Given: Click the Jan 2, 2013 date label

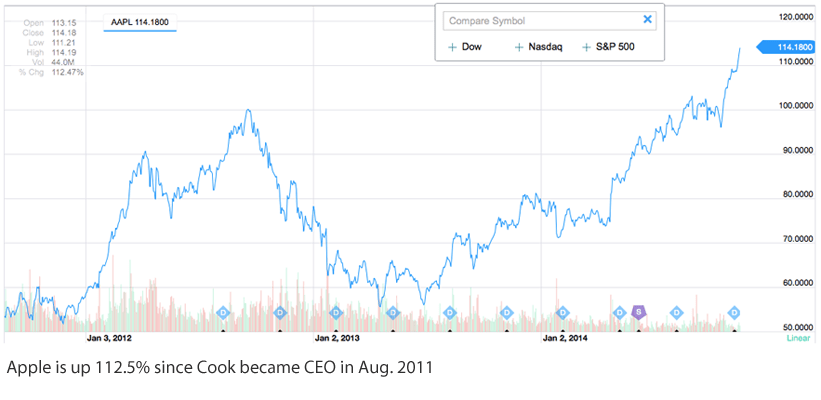Looking at the screenshot, I should pyautogui.click(x=336, y=339).
